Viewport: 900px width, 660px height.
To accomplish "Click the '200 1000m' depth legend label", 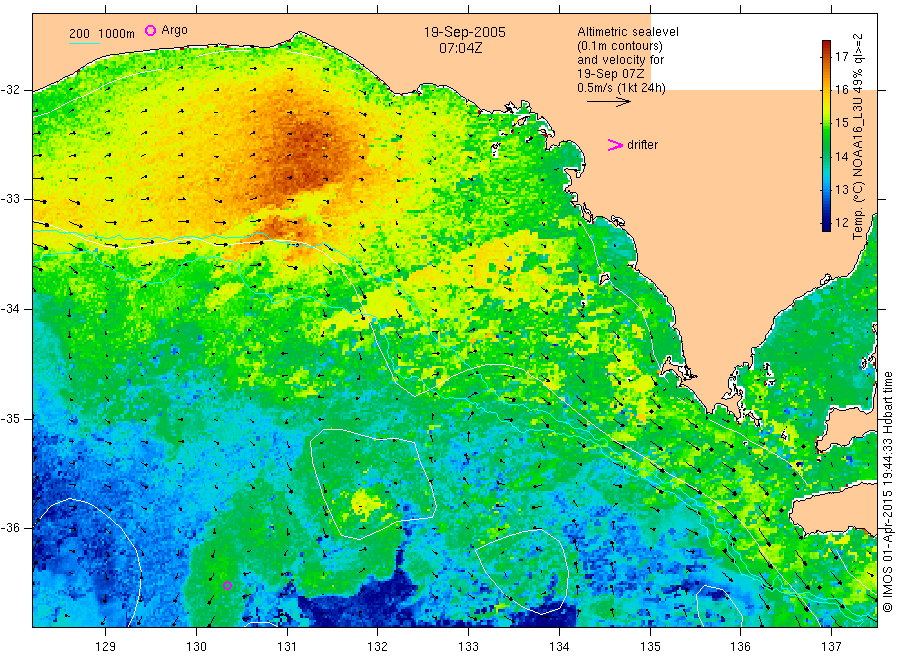I will (x=102, y=33).
